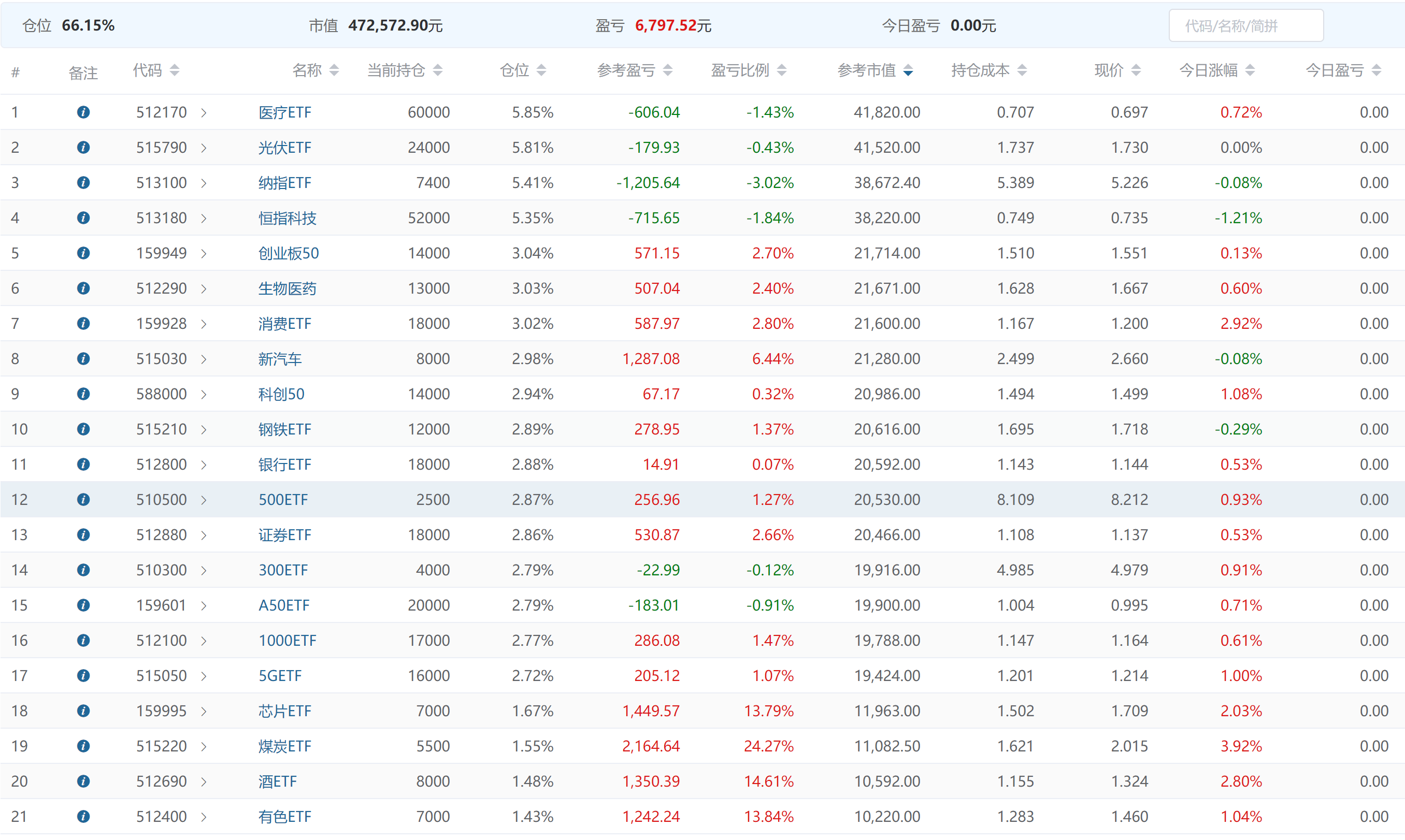Click the info icon in 新汽车 row
This screenshot has height=840, width=1405.
pos(83,358)
